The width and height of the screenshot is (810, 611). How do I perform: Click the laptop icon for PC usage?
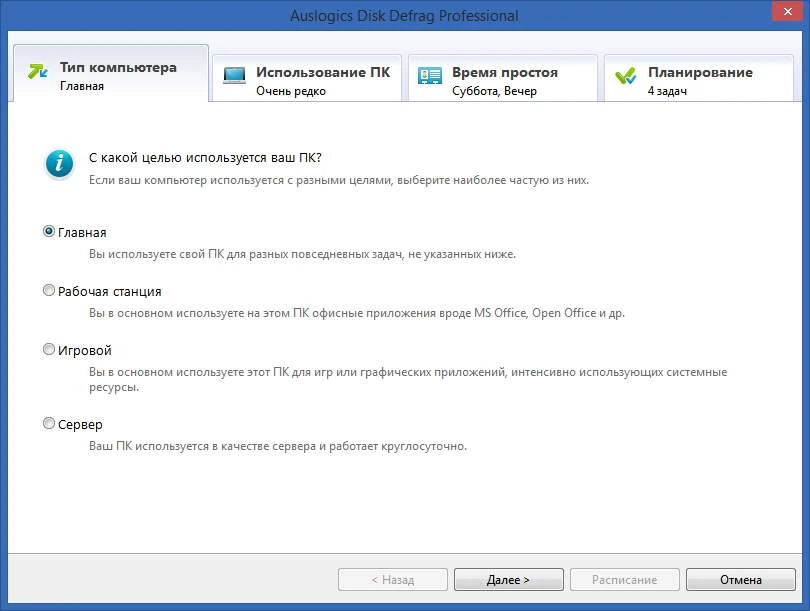(234, 76)
